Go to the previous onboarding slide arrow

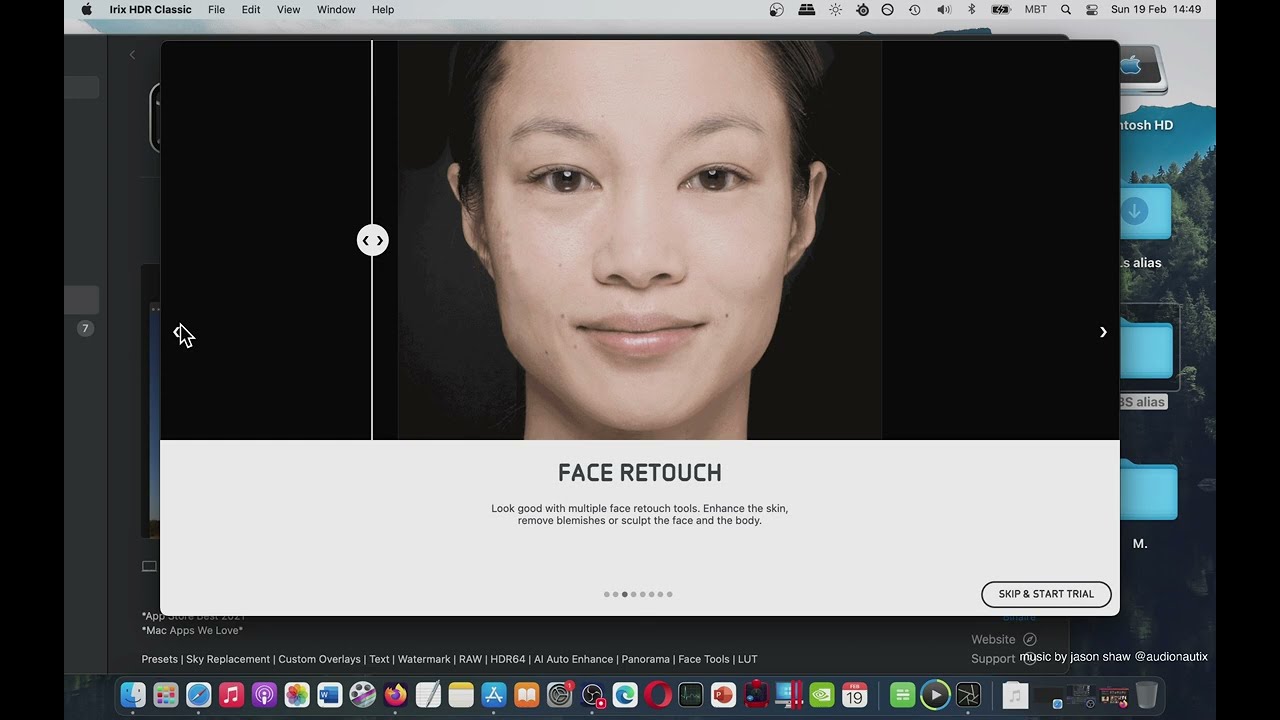pos(178,332)
